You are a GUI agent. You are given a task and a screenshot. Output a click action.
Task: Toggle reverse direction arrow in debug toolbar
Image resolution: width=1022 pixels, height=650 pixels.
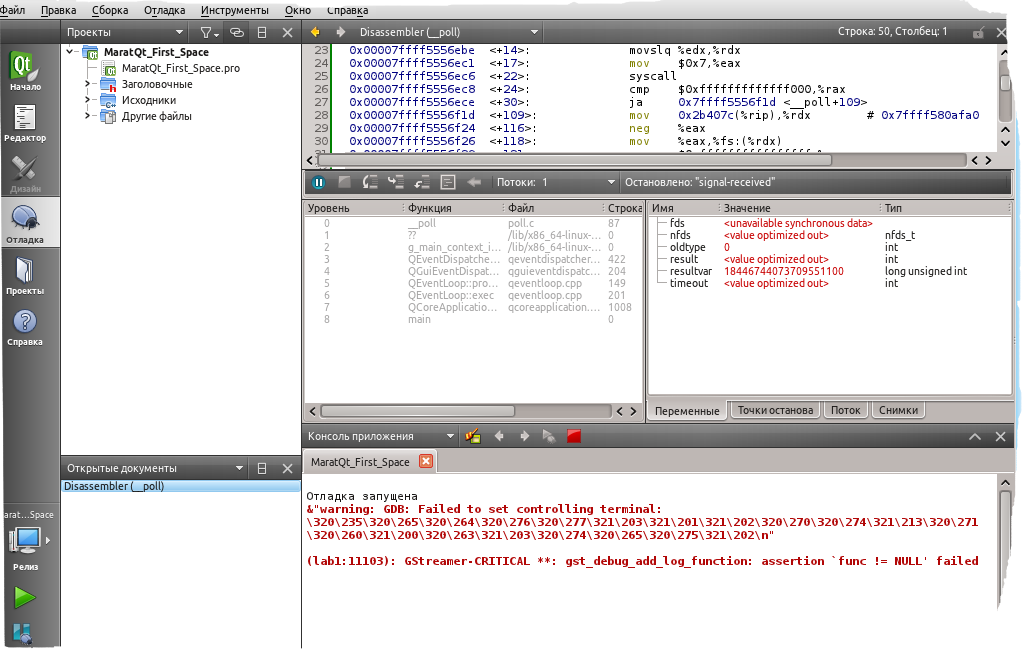click(x=474, y=183)
